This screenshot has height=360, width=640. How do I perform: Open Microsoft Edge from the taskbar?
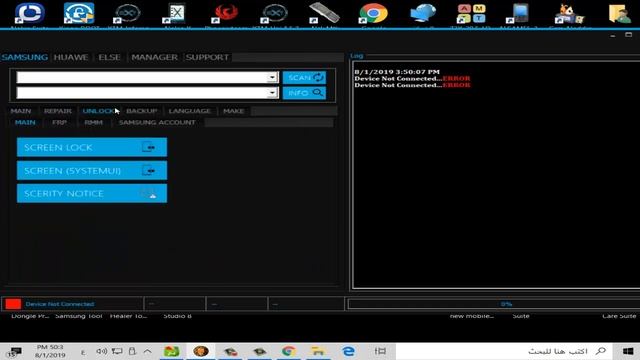point(348,351)
